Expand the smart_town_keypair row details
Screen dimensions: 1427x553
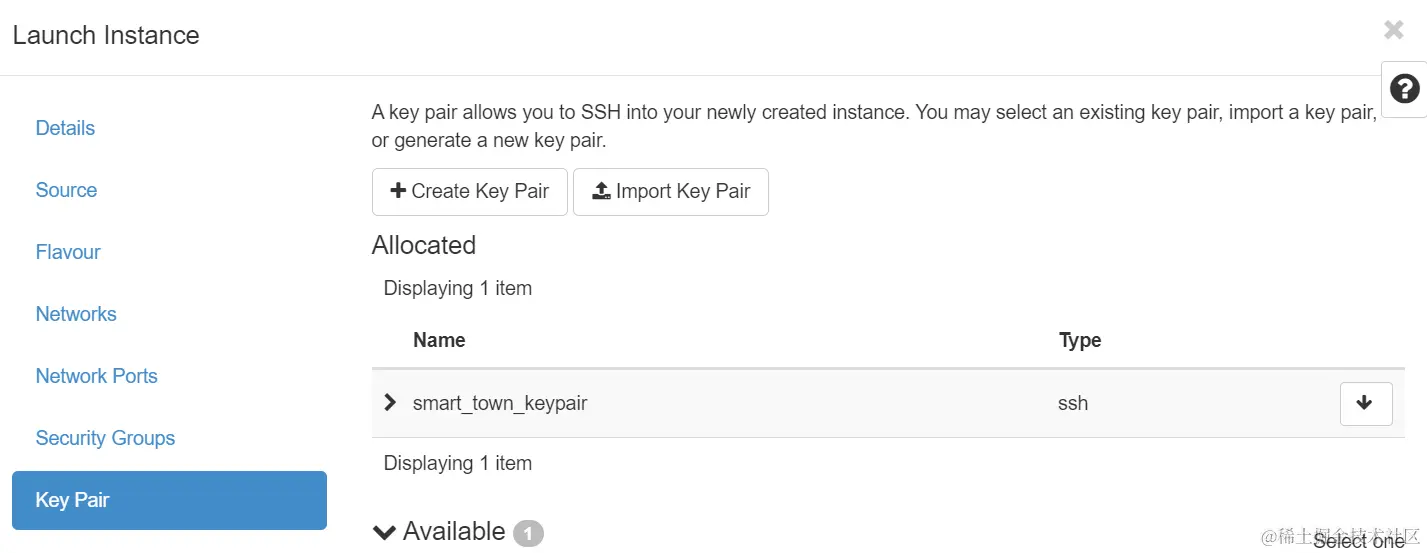391,403
